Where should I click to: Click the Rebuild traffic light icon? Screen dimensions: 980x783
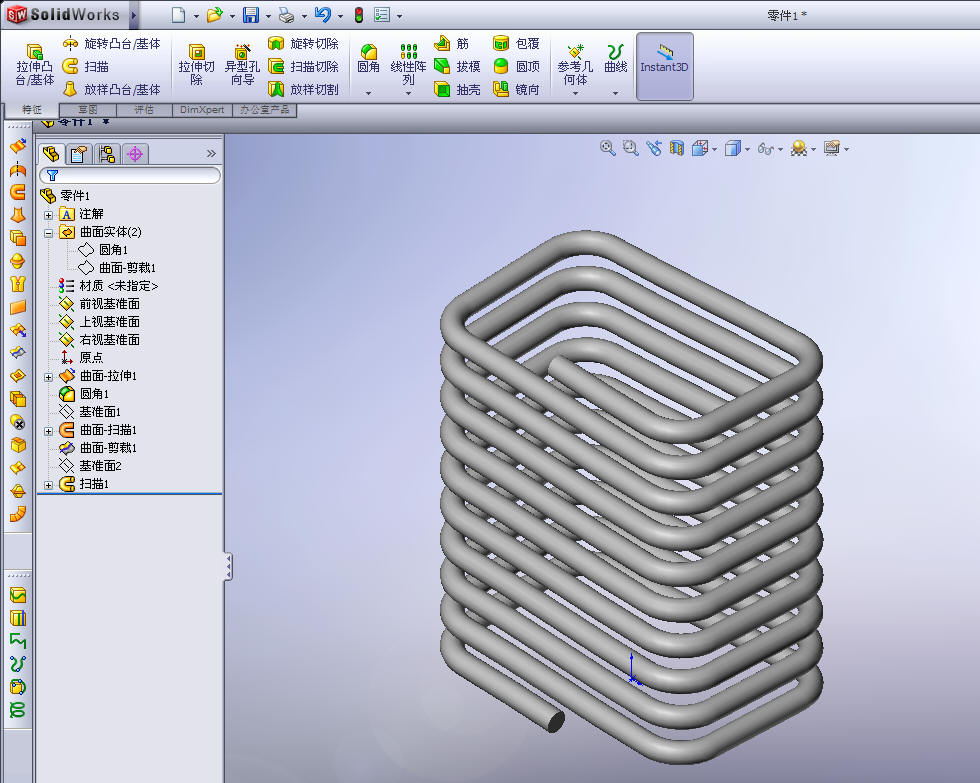pyautogui.click(x=359, y=15)
